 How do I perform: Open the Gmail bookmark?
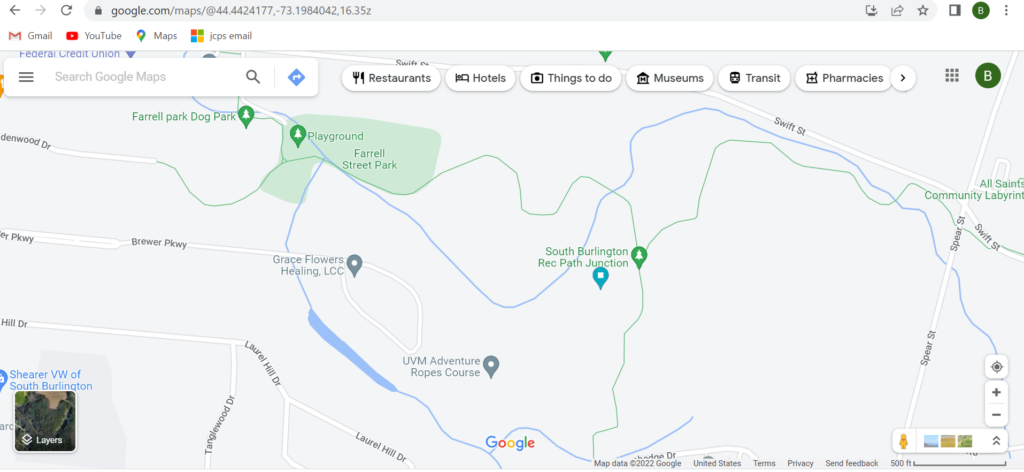[31, 36]
